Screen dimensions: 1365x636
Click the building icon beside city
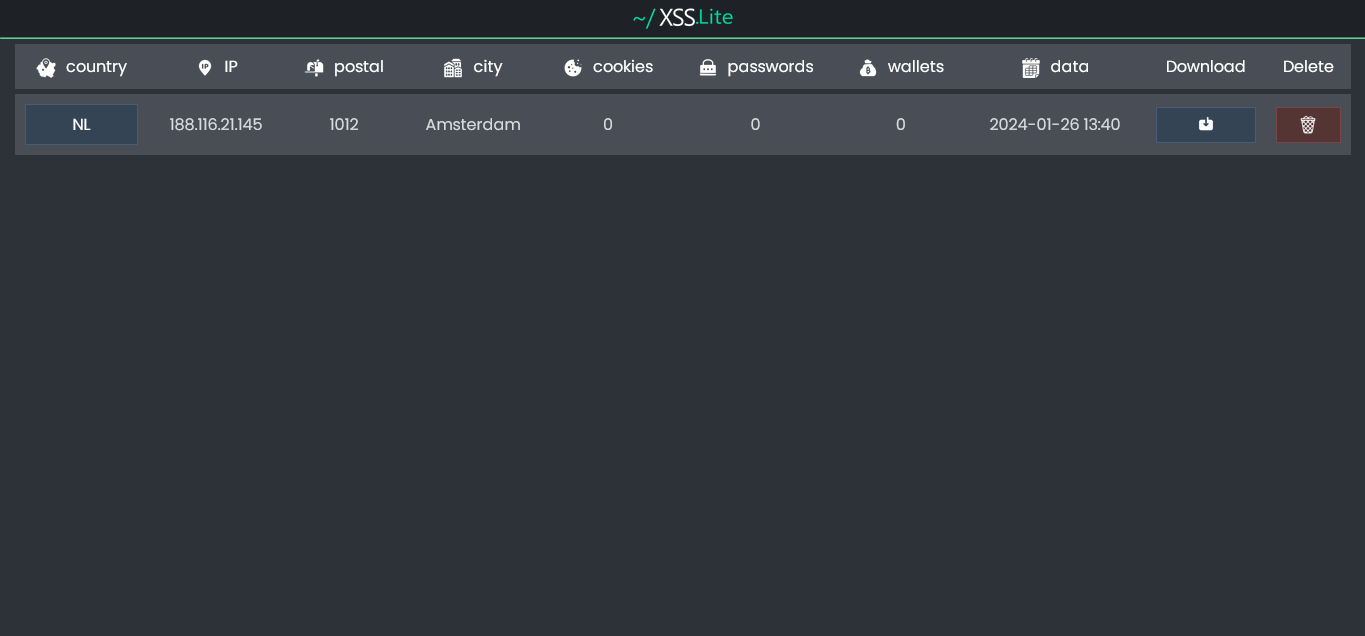click(x=452, y=67)
